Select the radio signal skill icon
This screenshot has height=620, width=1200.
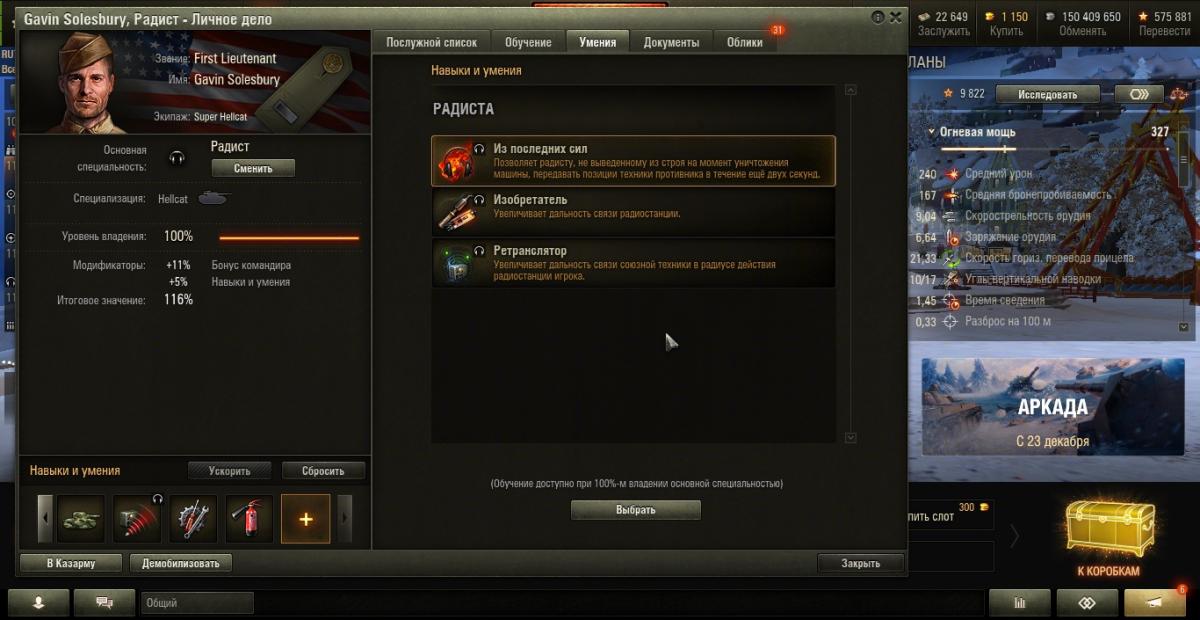click(x=137, y=519)
